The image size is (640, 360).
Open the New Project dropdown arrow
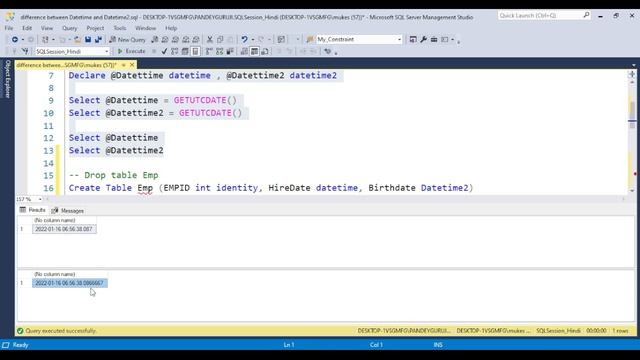click(x=53, y=40)
